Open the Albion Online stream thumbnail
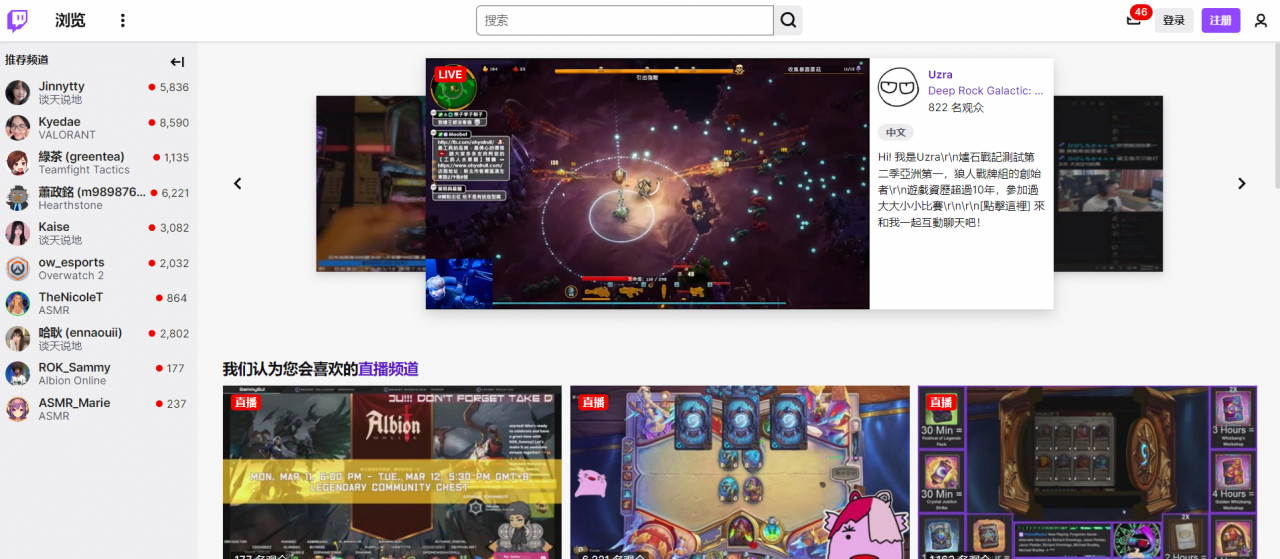1280x559 pixels. (x=391, y=472)
